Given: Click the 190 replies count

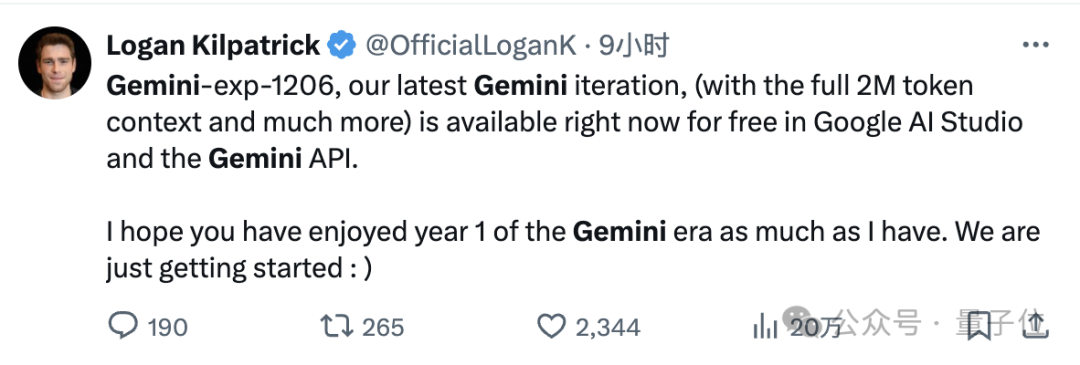Looking at the screenshot, I should click(x=168, y=327).
